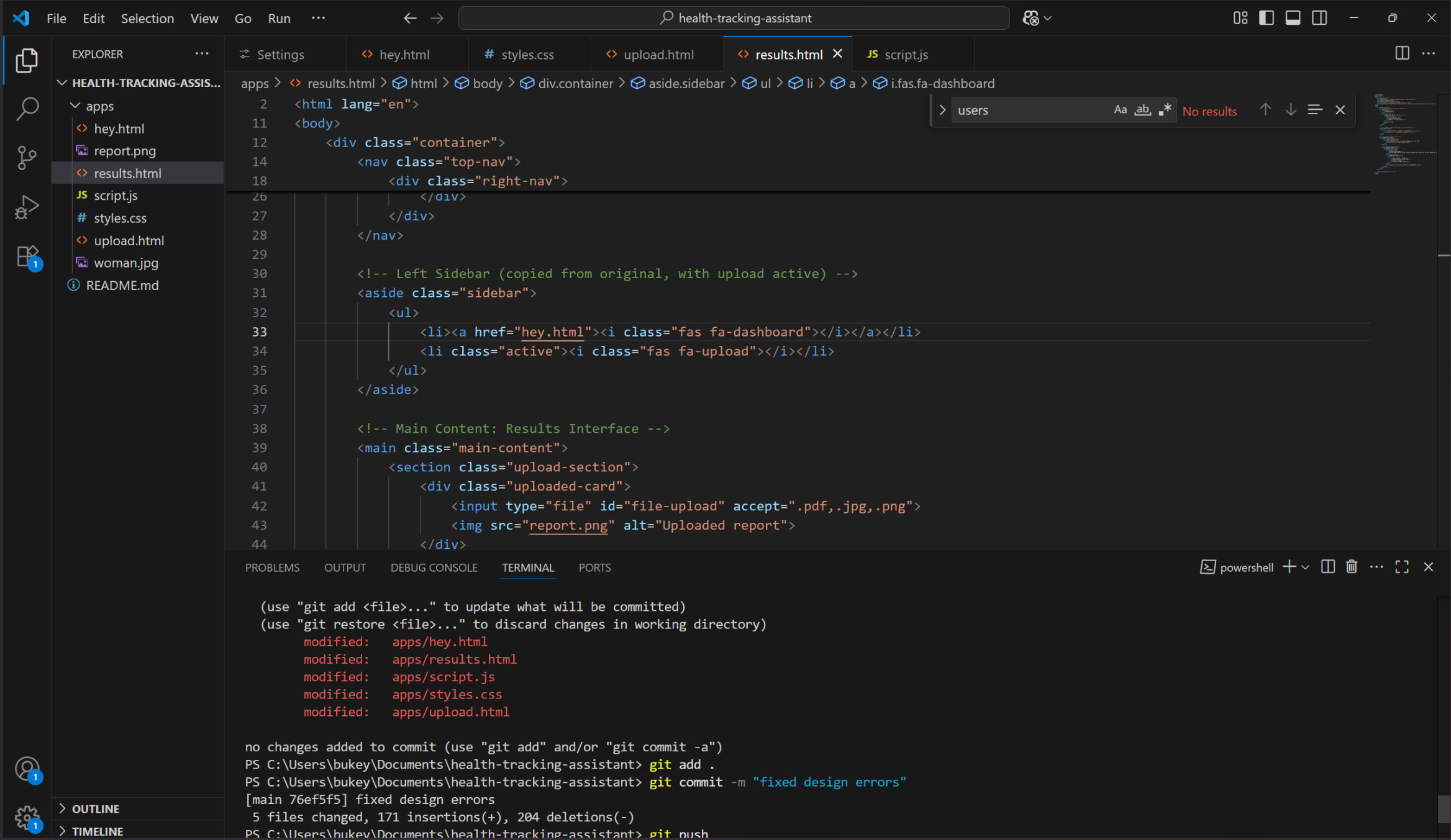Open the Selection menu
1451x840 pixels.
(147, 18)
